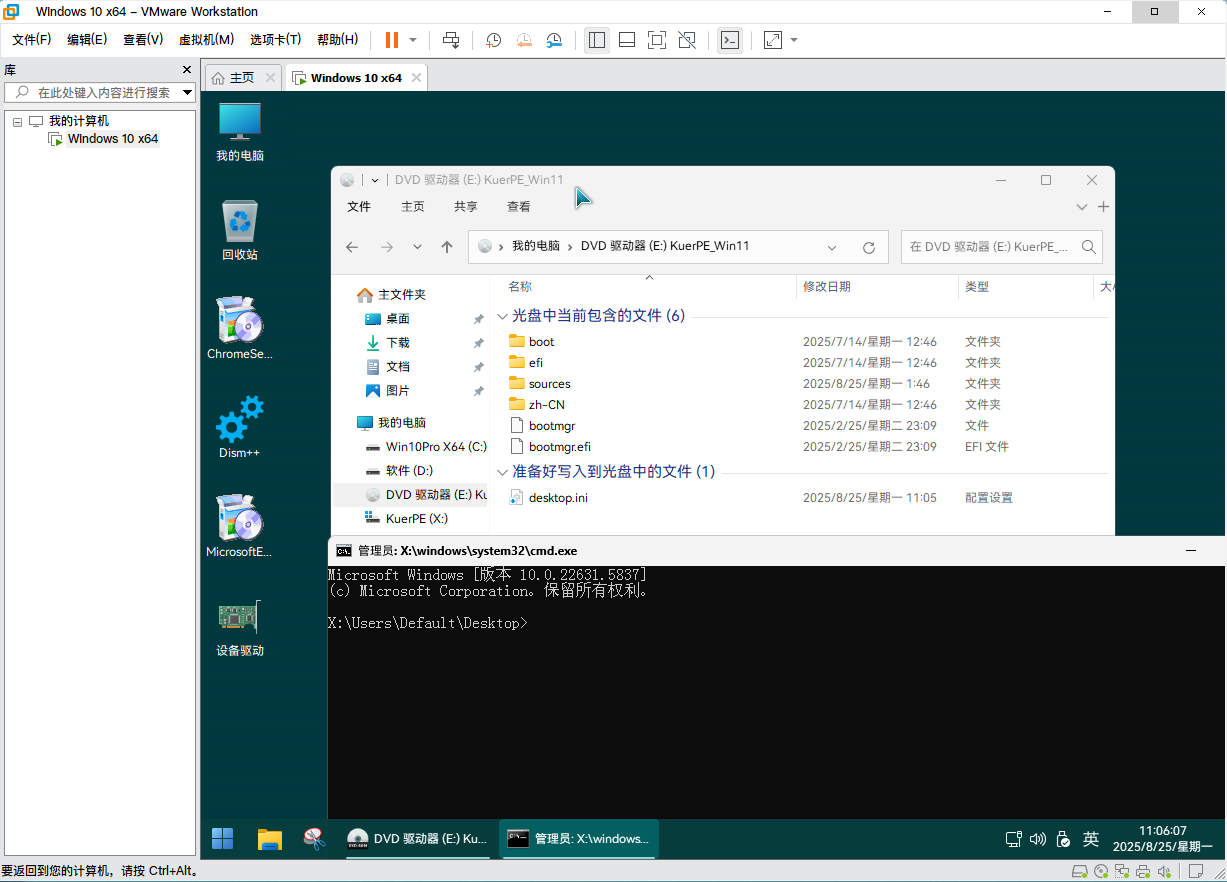The image size is (1227, 882).
Task: Open power options dropdown beside pause button
Action: tap(413, 40)
